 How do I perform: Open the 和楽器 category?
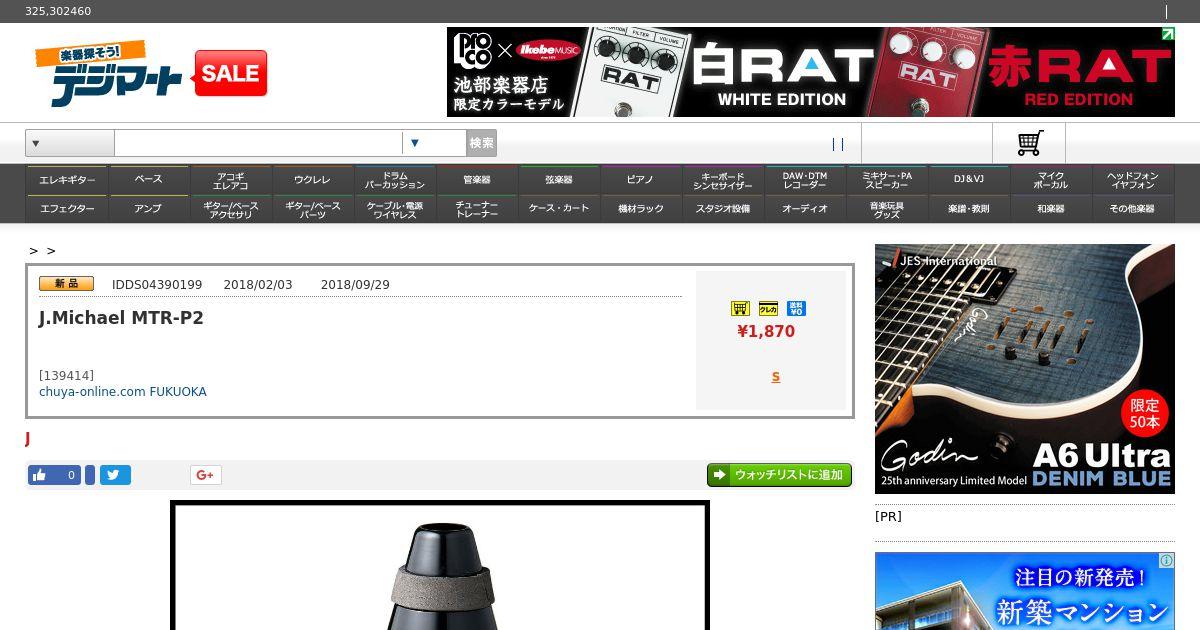click(x=1050, y=209)
